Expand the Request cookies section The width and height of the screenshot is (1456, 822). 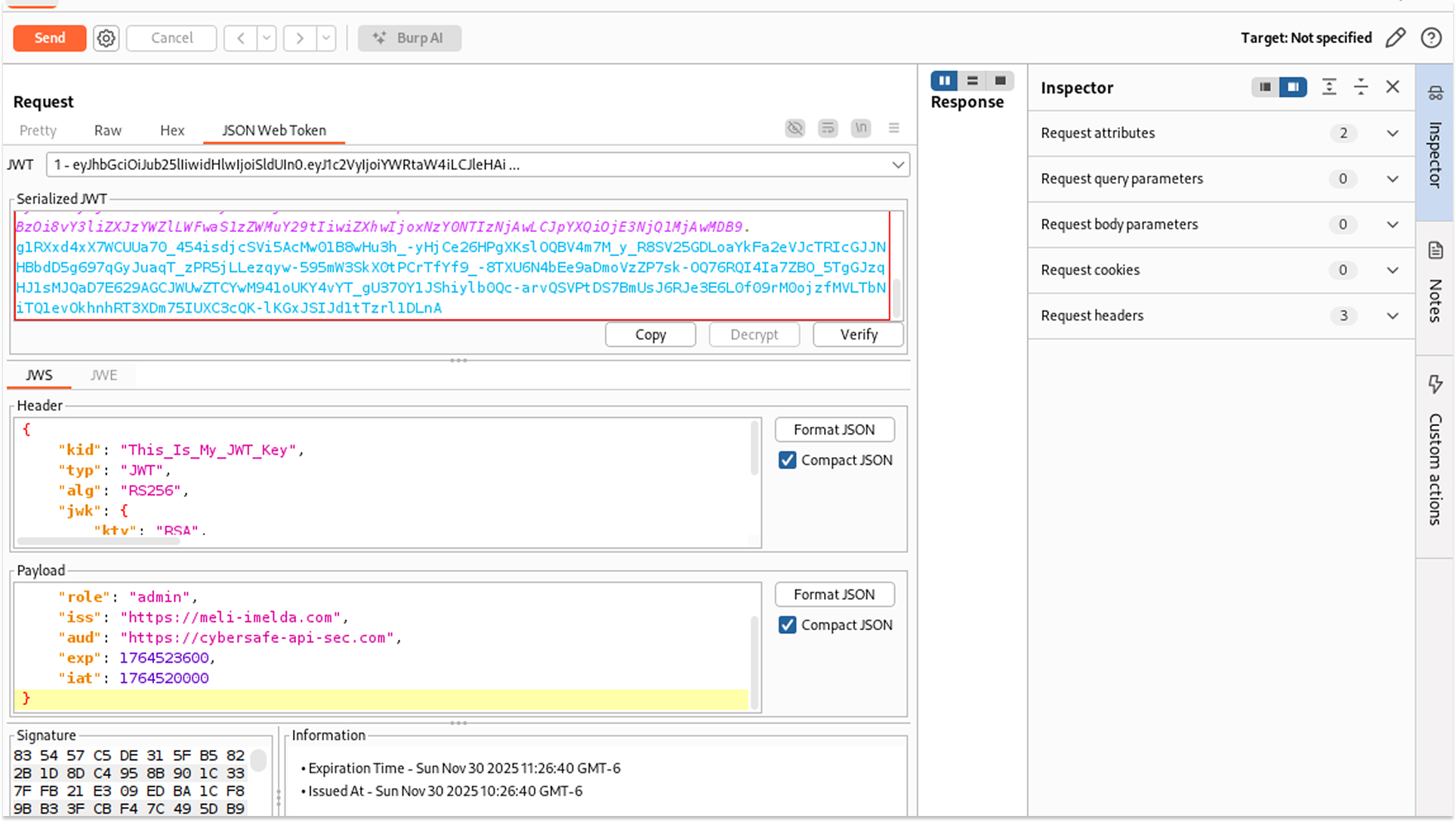click(1392, 270)
